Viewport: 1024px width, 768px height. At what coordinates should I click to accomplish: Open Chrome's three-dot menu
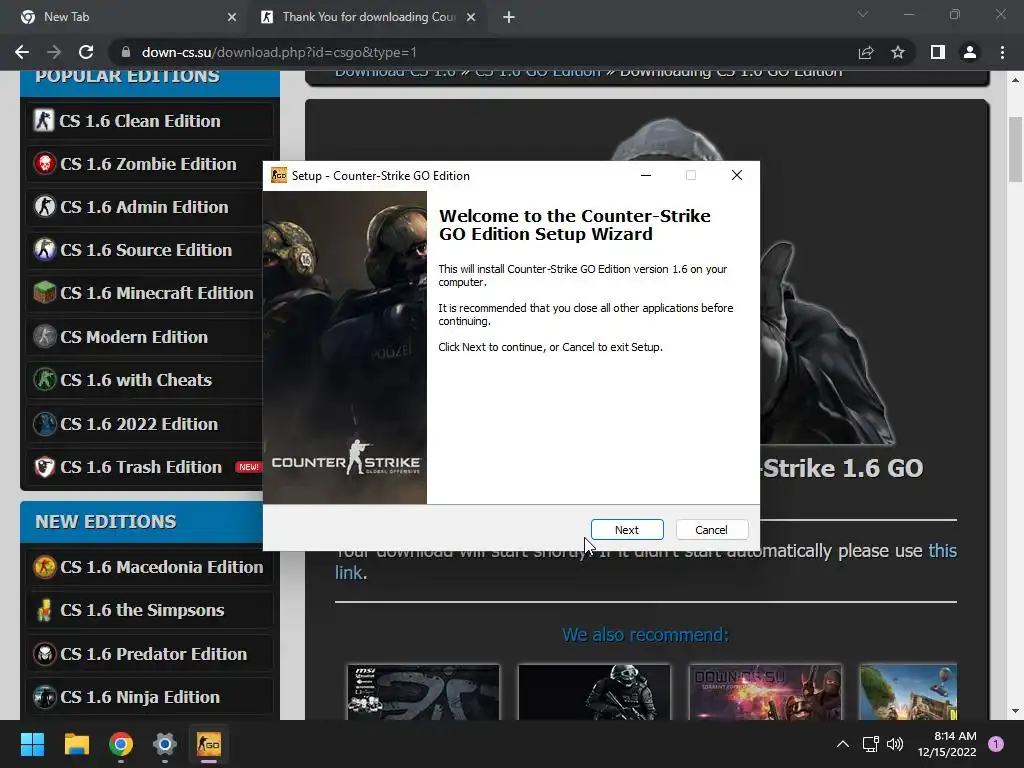coord(1002,52)
